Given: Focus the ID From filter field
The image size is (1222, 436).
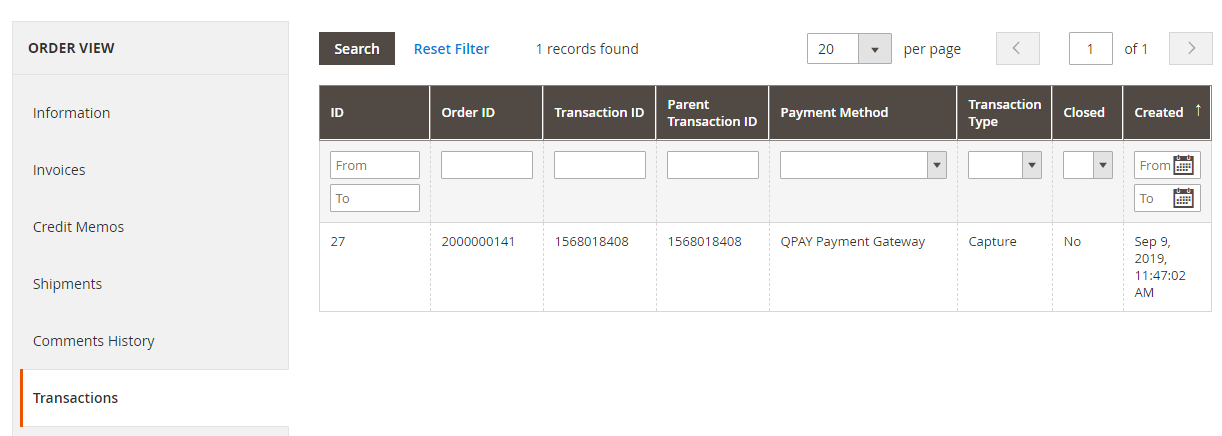Looking at the screenshot, I should 374,165.
